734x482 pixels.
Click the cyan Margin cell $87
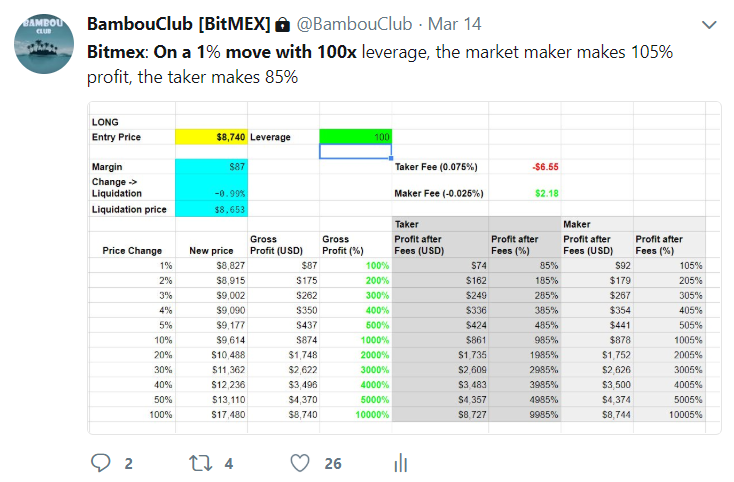click(x=212, y=167)
